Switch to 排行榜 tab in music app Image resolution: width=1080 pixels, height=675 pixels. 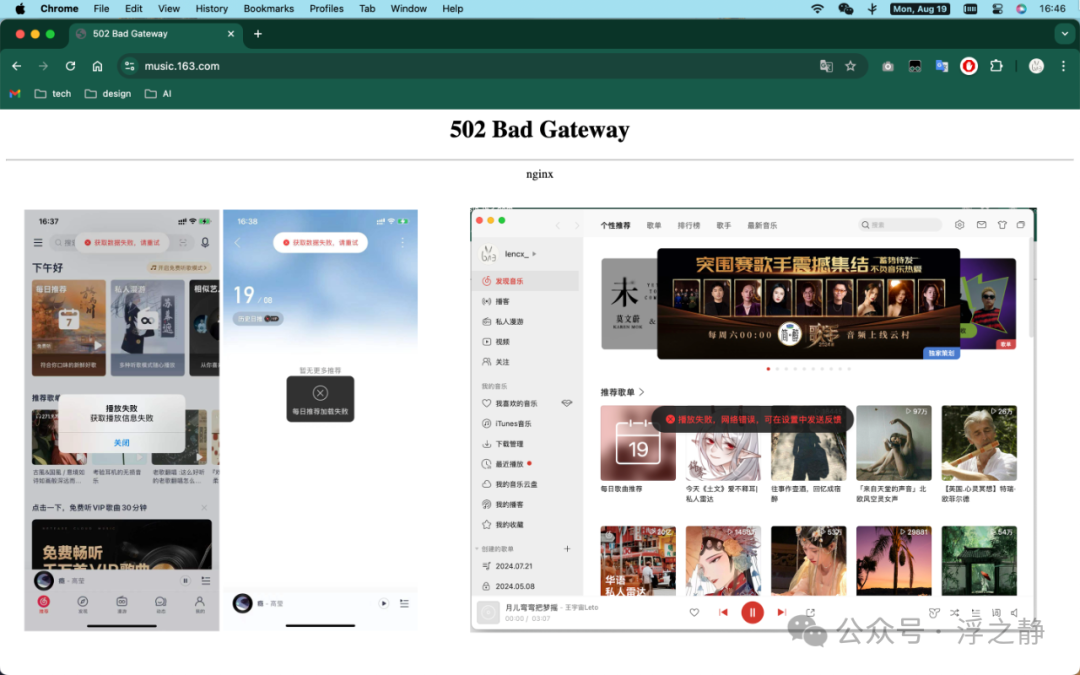click(689, 225)
